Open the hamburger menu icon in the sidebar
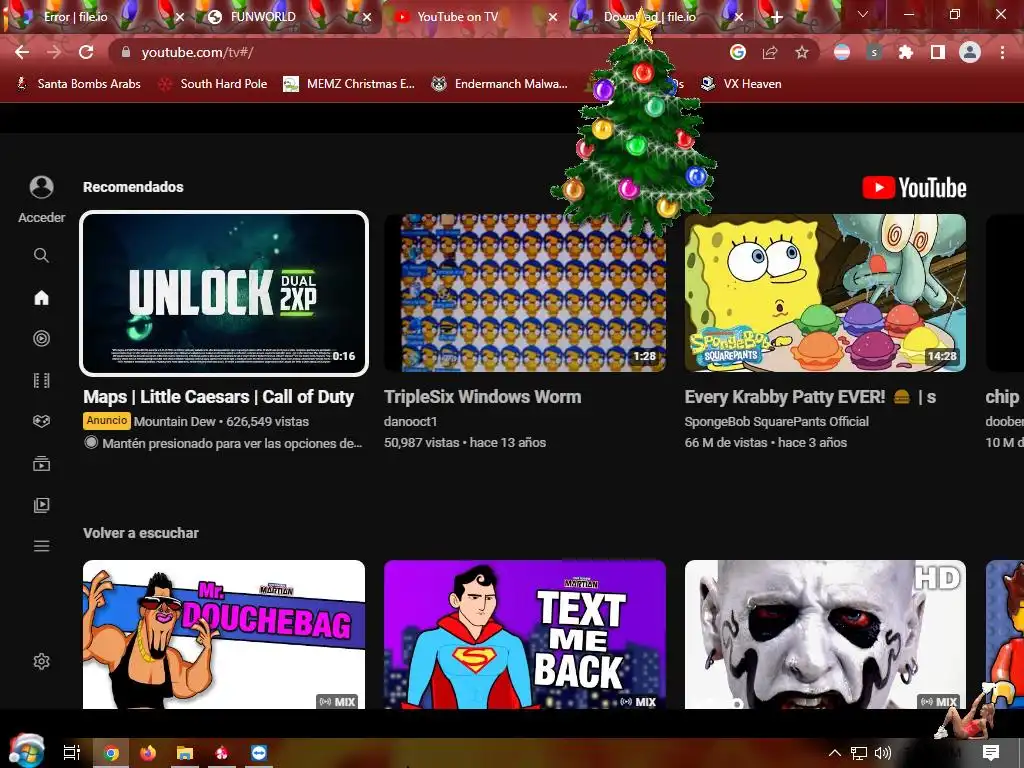The image size is (1024, 768). 41,546
